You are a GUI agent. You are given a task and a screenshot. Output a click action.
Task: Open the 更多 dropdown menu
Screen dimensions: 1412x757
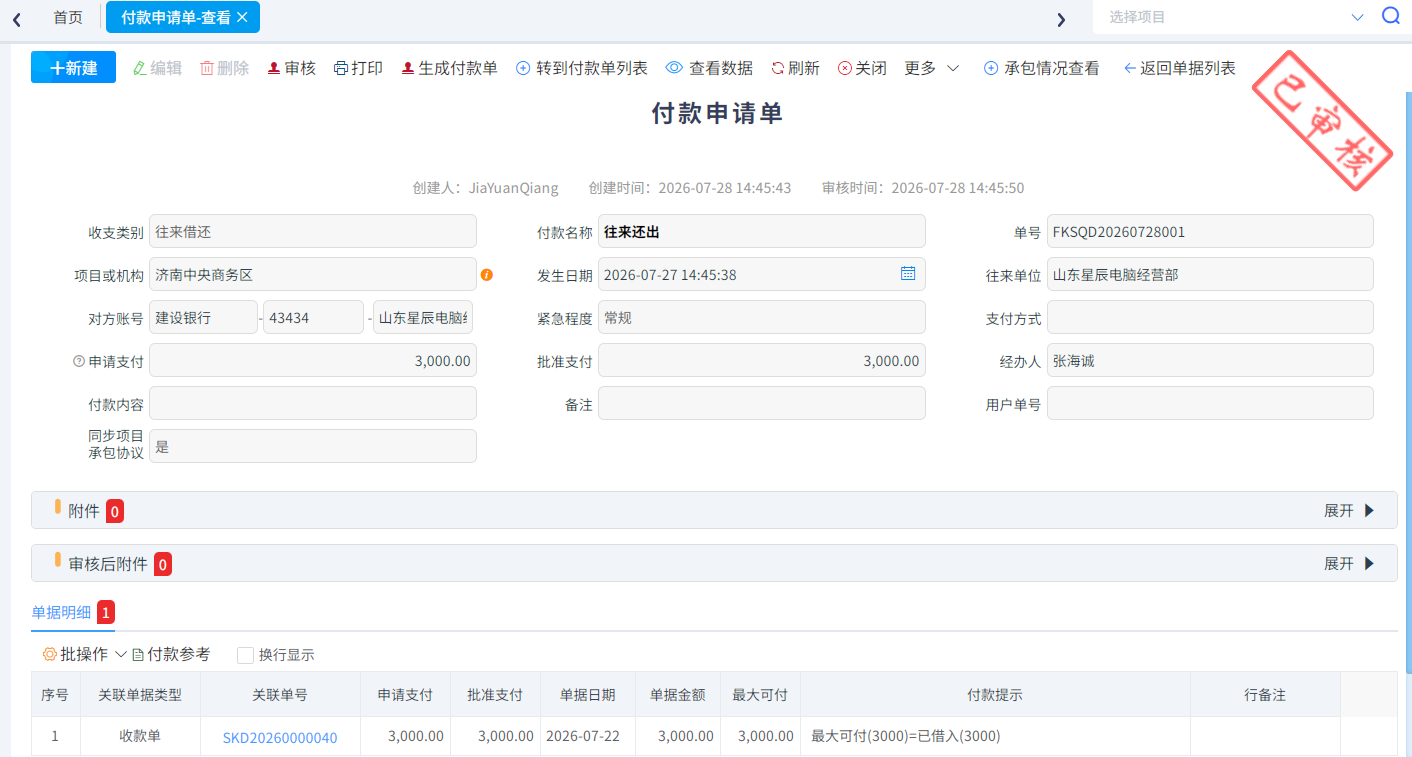[932, 68]
